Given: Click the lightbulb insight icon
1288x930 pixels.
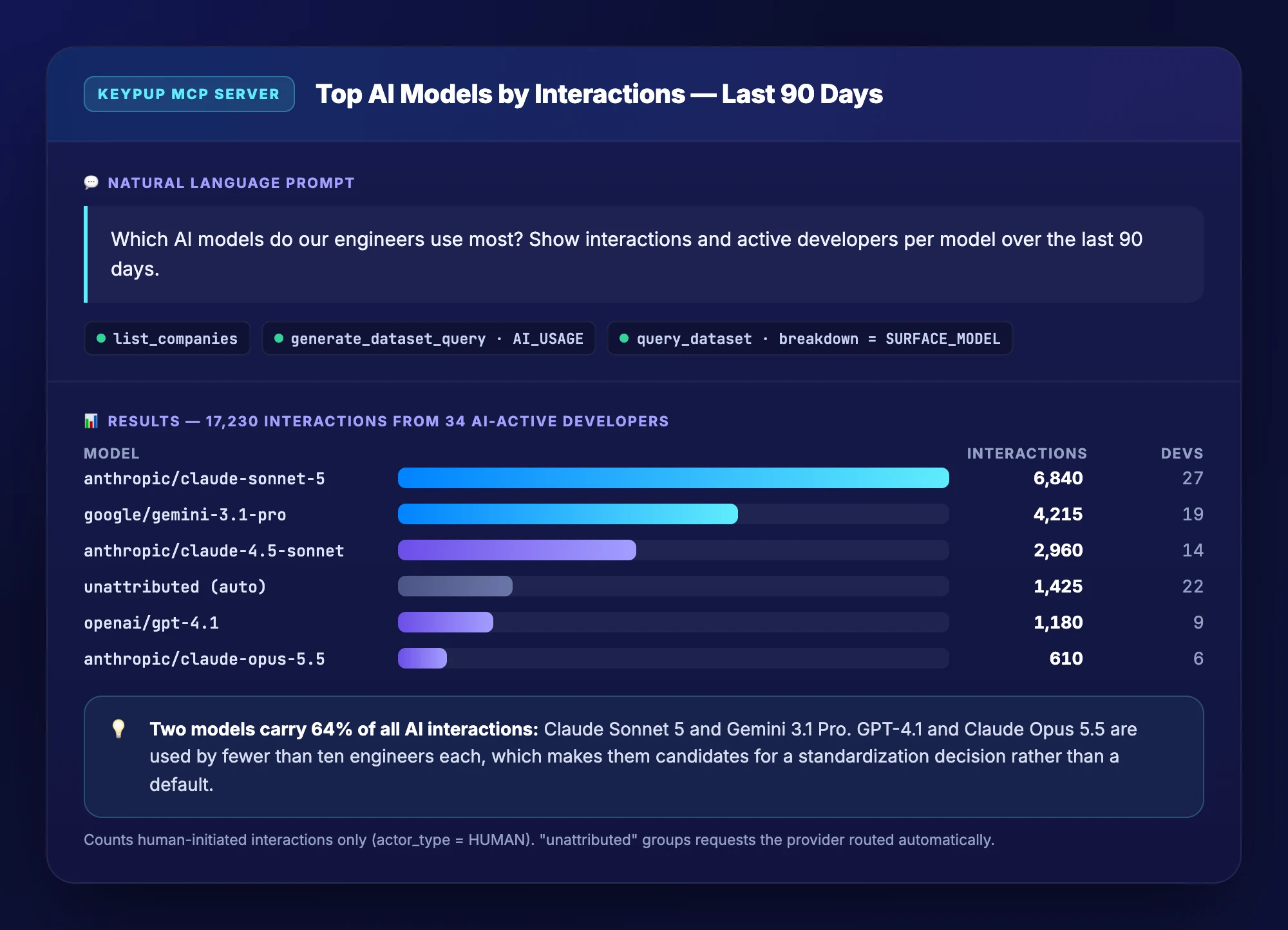Looking at the screenshot, I should (x=118, y=729).
